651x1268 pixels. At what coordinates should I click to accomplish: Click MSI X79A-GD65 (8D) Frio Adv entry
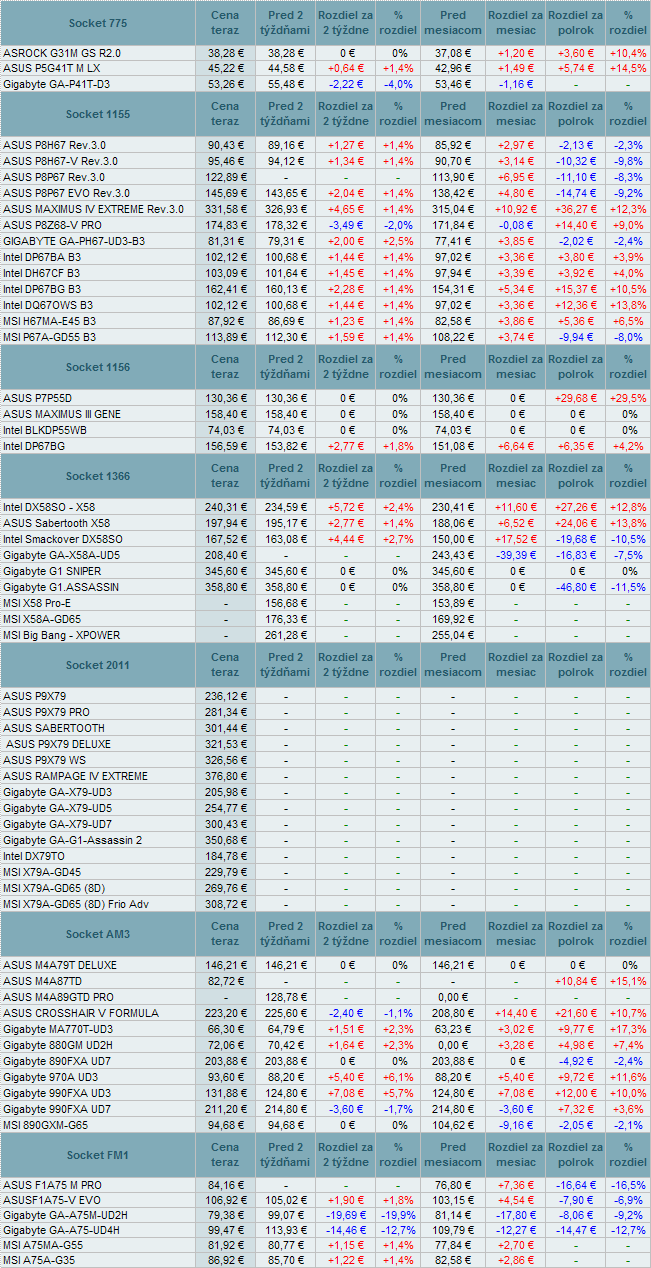(x=75, y=904)
